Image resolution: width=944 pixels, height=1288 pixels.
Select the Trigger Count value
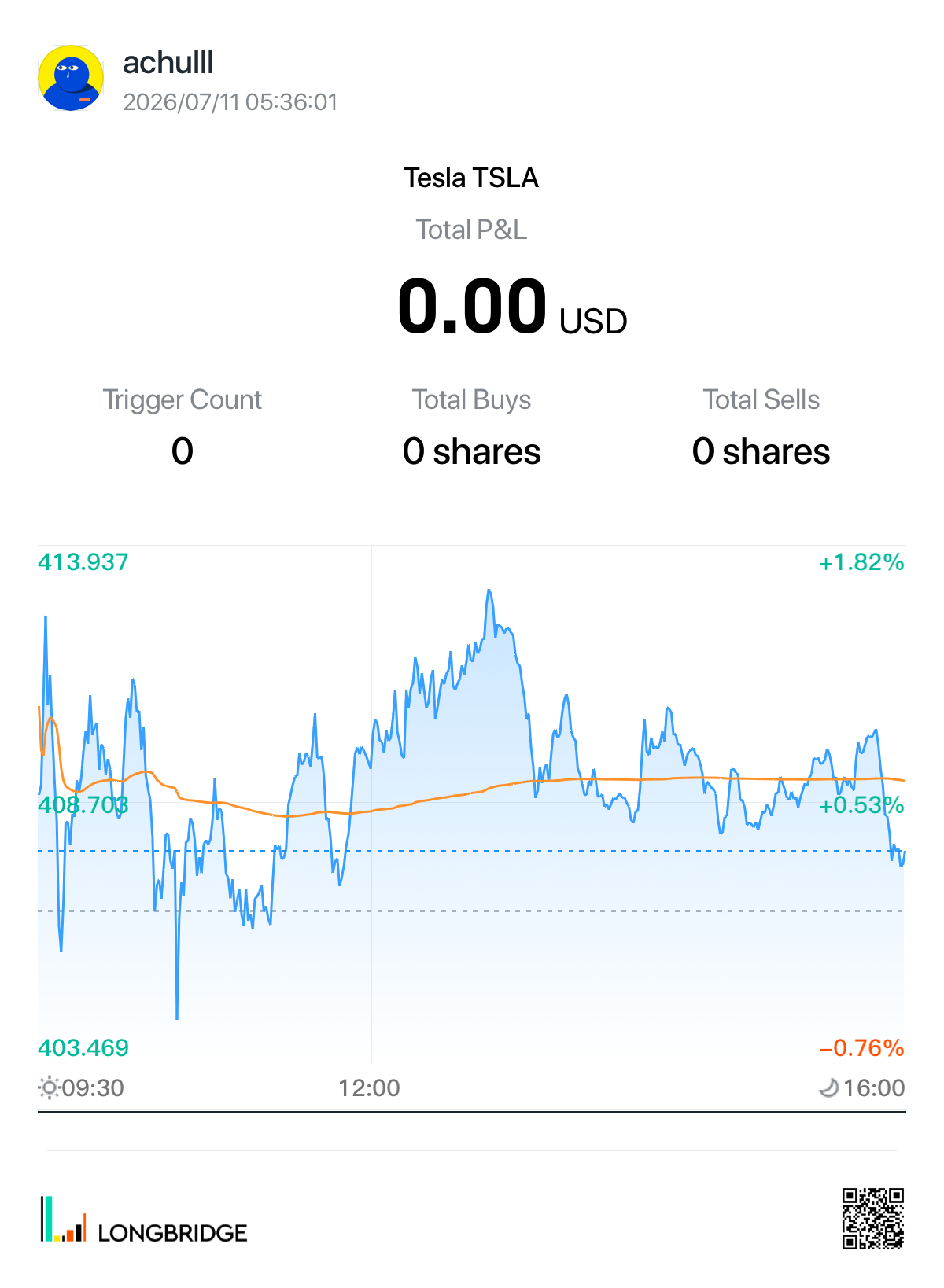point(183,451)
